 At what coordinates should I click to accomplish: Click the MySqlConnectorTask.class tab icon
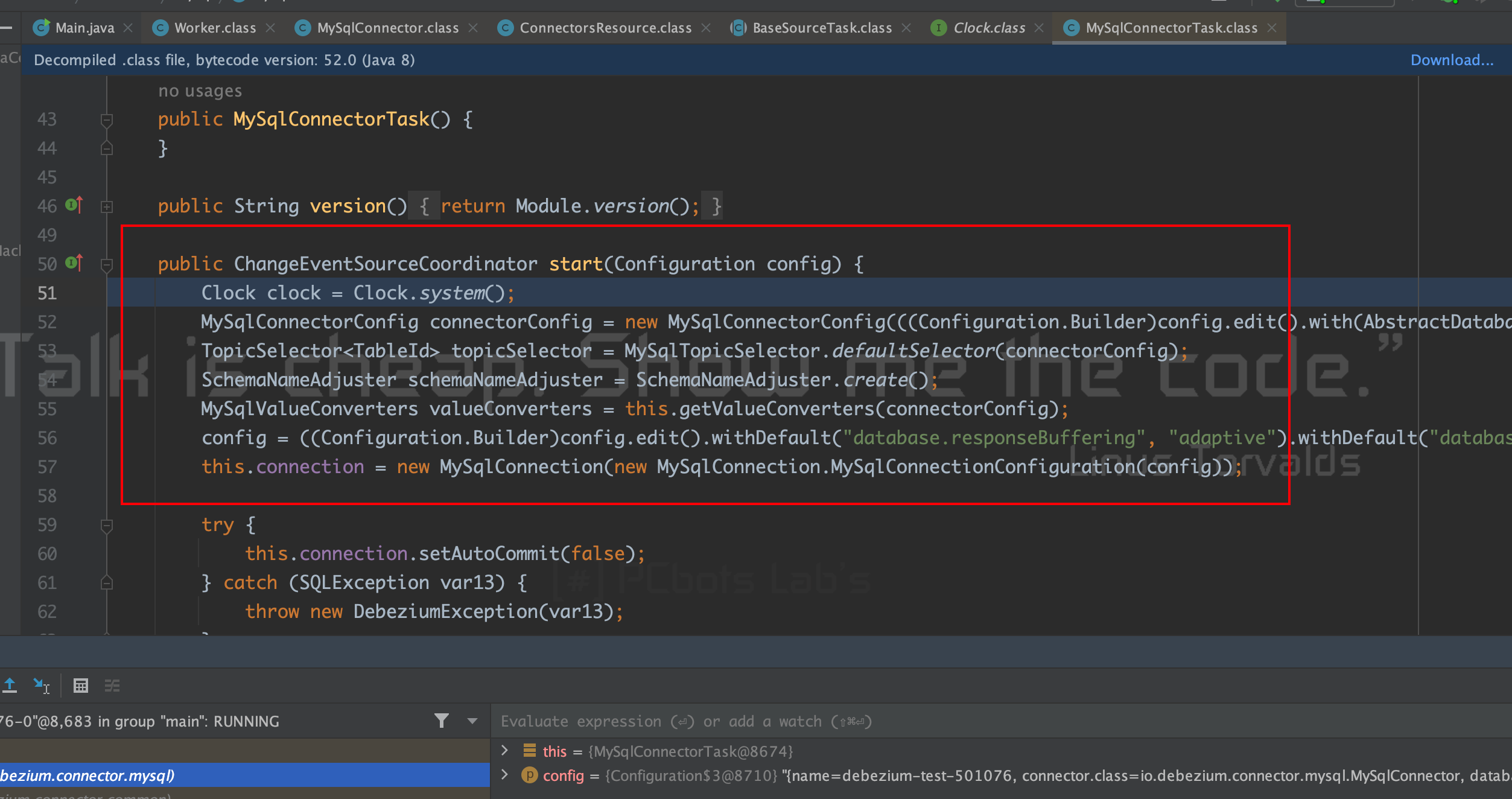point(1072,28)
